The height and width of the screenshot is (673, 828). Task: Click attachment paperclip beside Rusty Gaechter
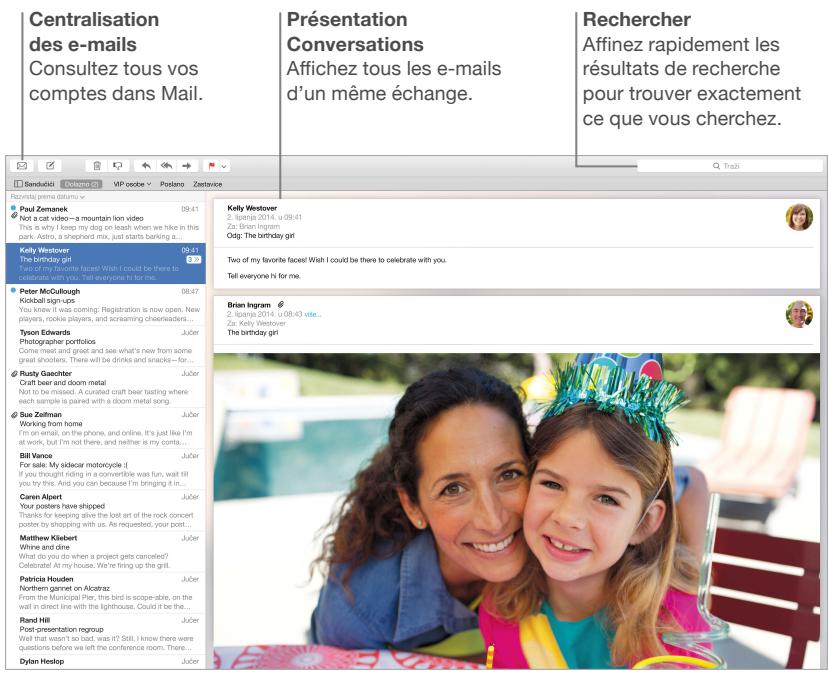click(14, 373)
